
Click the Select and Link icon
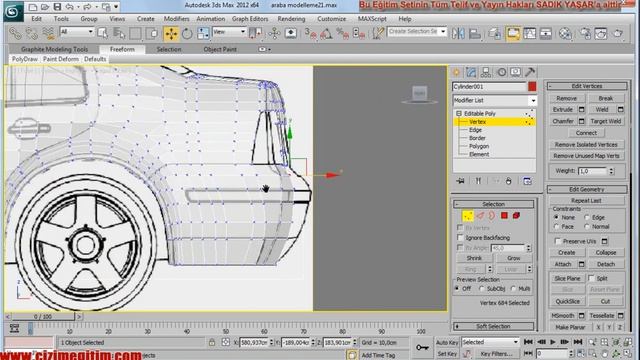point(16,33)
